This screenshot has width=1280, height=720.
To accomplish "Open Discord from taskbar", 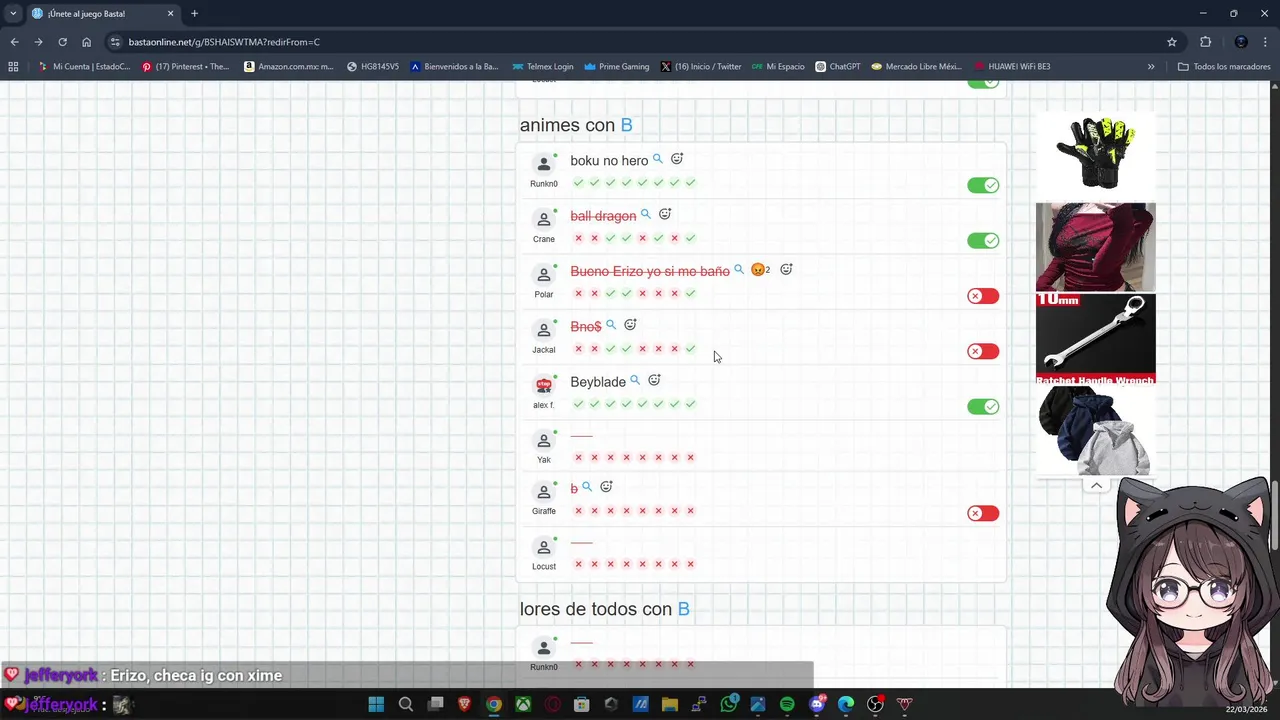I will pyautogui.click(x=817, y=704).
